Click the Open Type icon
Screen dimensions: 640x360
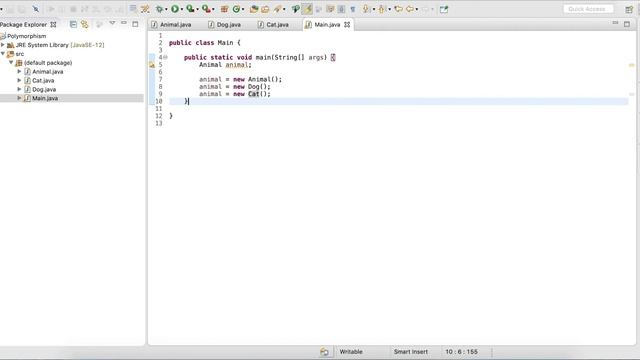[254, 9]
